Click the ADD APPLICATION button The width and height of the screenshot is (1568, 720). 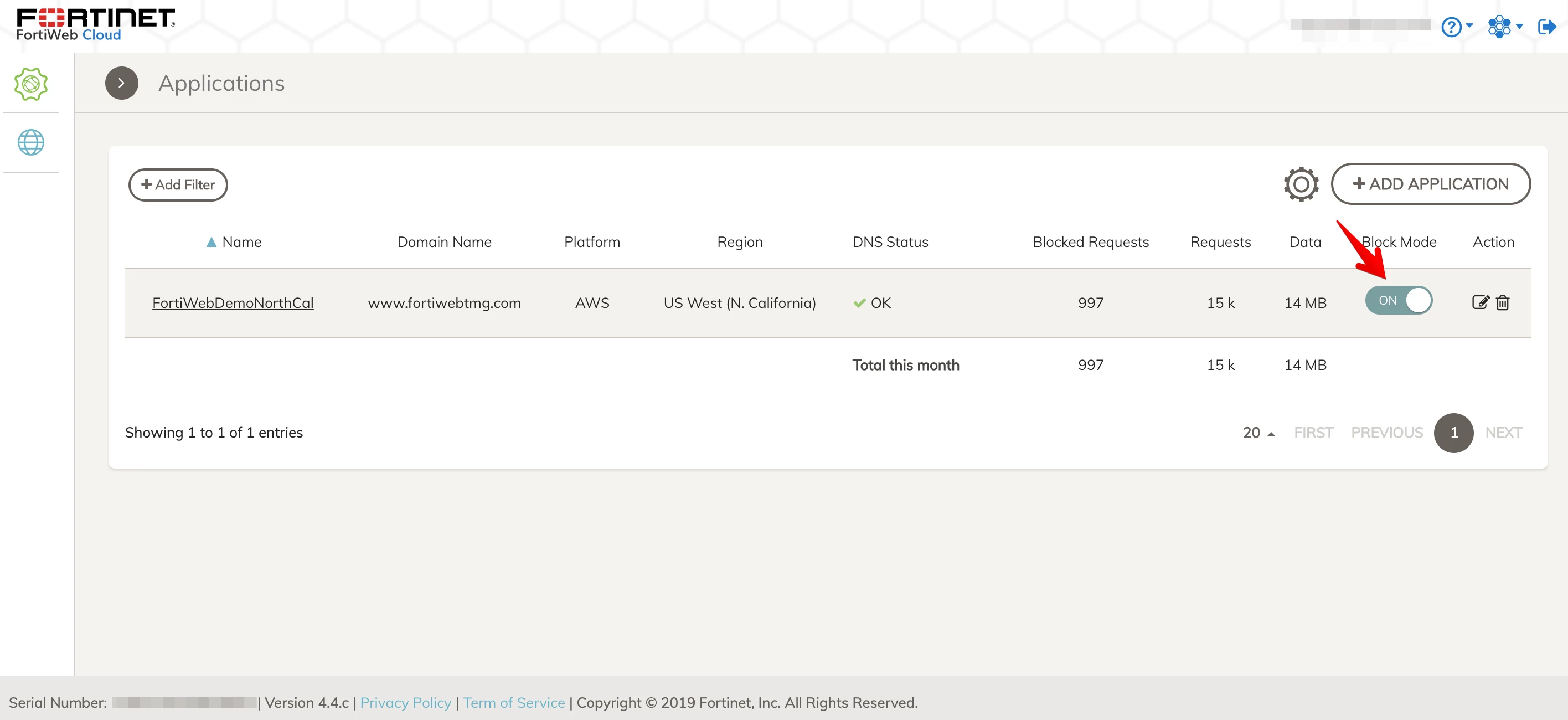(1431, 184)
